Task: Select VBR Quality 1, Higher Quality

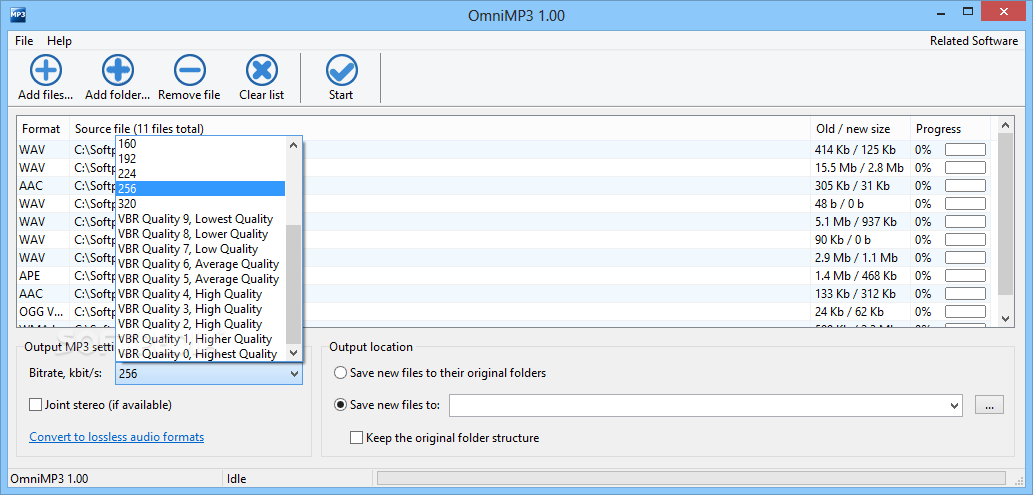Action: 200,339
